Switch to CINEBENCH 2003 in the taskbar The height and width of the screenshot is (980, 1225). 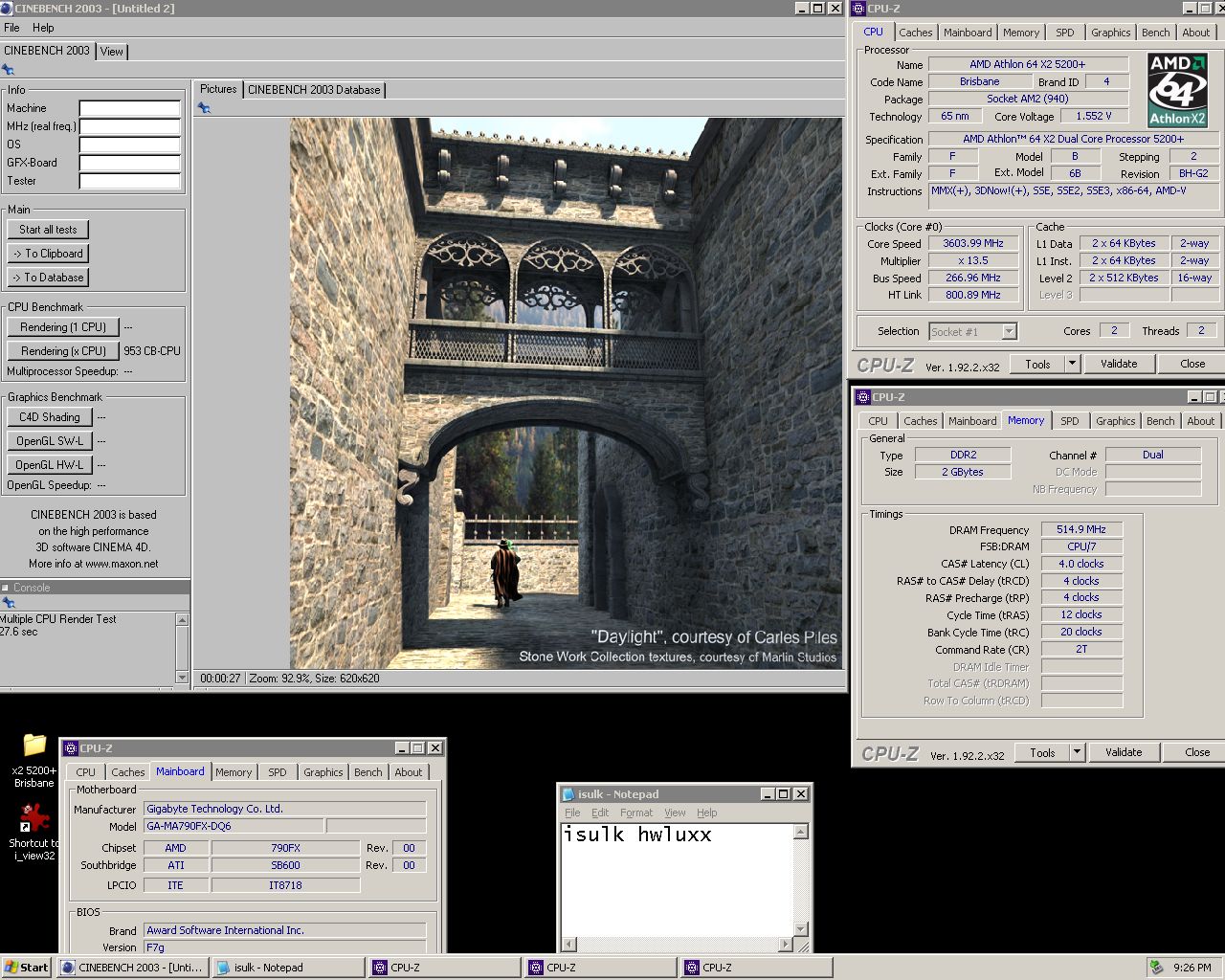click(132, 968)
